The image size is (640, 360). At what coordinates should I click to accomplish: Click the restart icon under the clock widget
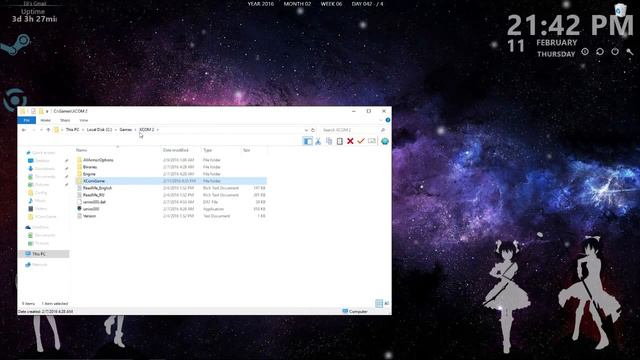[x=600, y=52]
